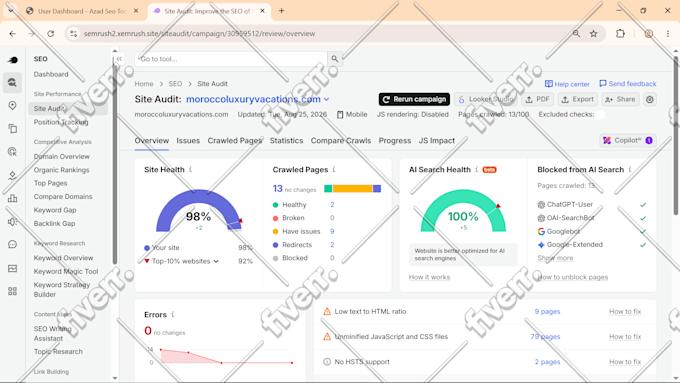Click the AI Search Health 100% gauge
This screenshot has height=383, width=680.
tap(463, 211)
